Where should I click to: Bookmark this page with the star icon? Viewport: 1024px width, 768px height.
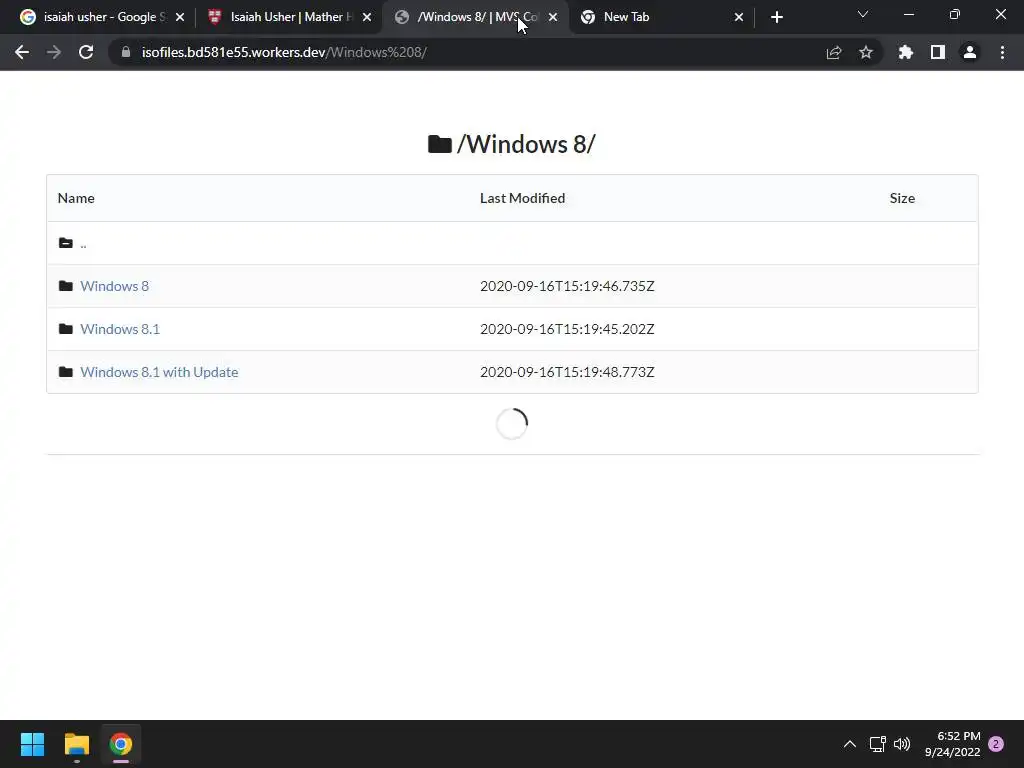click(866, 52)
